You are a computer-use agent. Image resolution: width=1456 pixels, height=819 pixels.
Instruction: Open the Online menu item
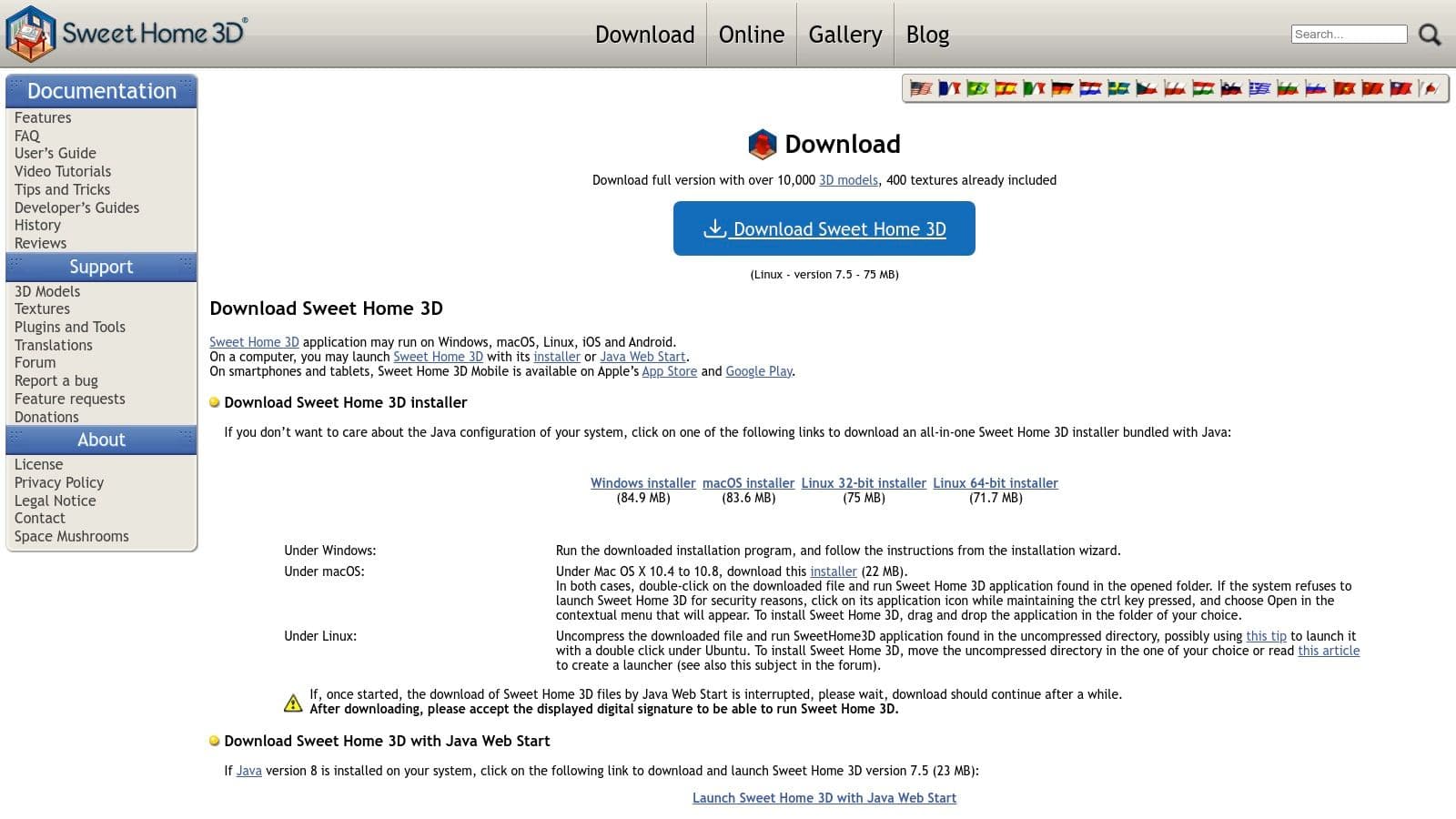[751, 35]
